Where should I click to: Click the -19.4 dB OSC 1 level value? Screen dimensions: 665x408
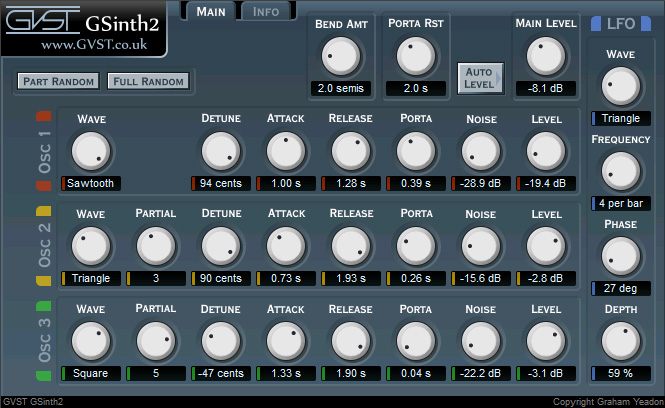[546, 183]
